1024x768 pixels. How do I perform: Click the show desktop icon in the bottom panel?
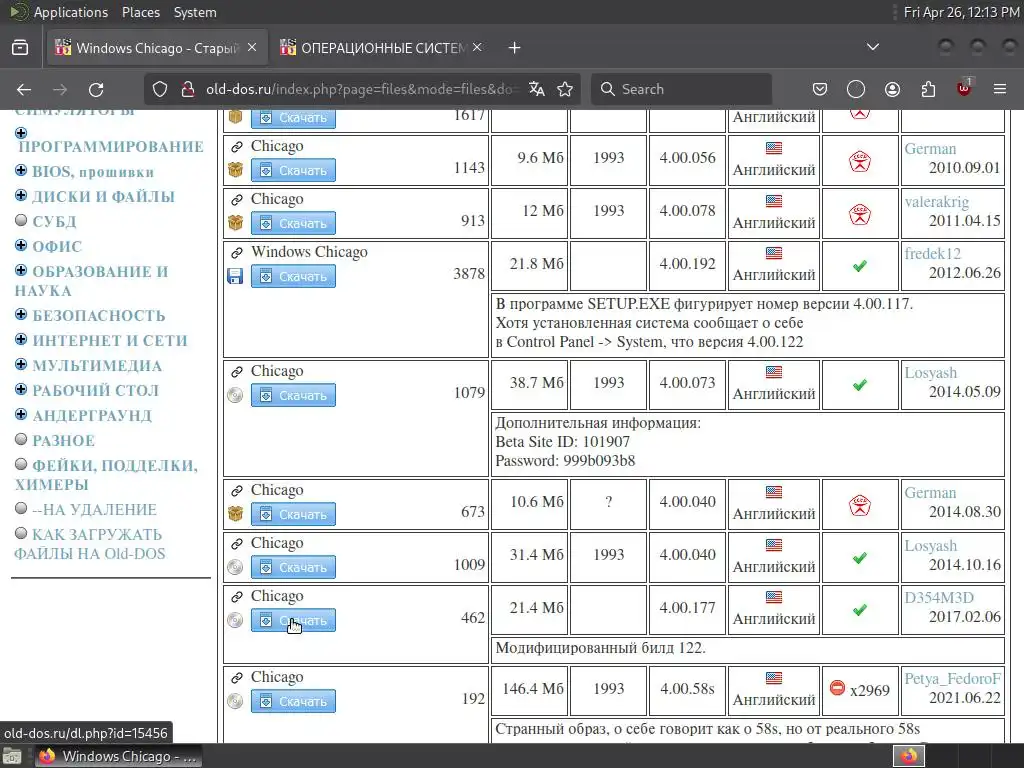12,756
